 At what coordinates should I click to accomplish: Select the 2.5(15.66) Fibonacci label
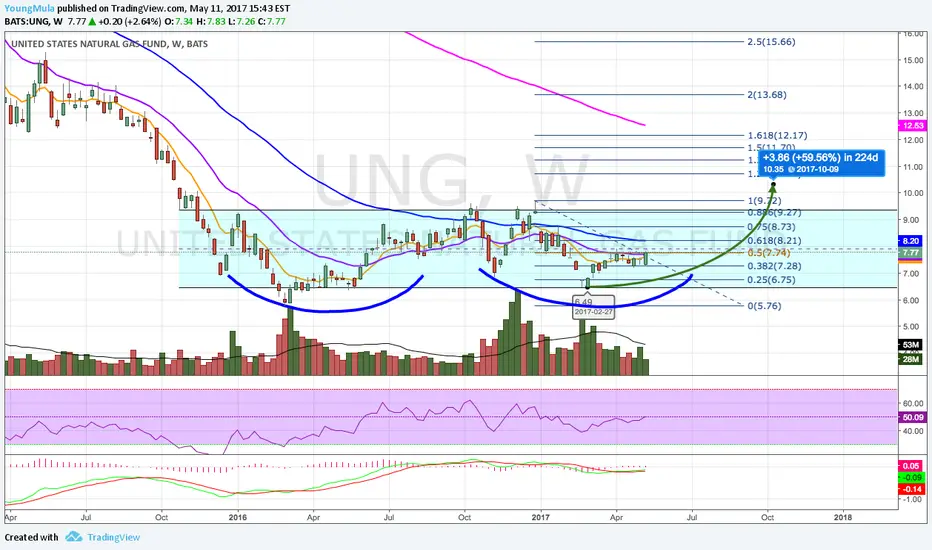coord(771,42)
